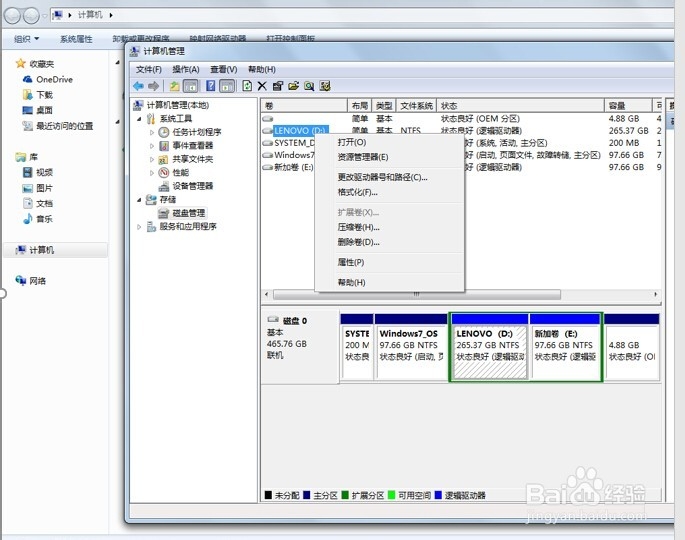The height and width of the screenshot is (540, 685).
Task: Click the scrollbar right arrow in volume list
Action: (656, 294)
